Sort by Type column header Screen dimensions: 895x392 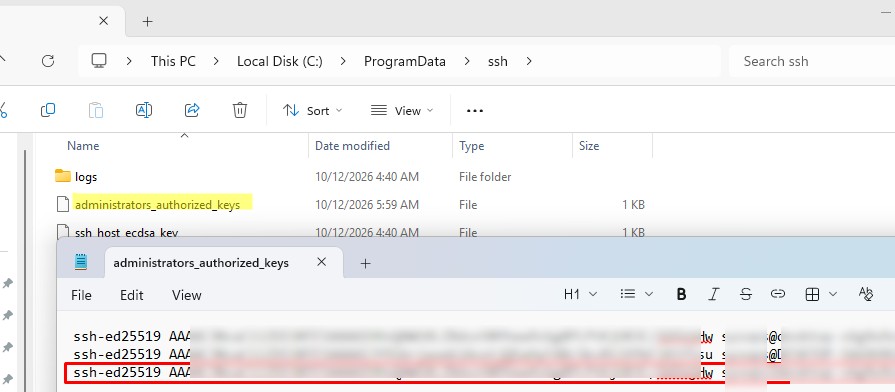(x=471, y=146)
